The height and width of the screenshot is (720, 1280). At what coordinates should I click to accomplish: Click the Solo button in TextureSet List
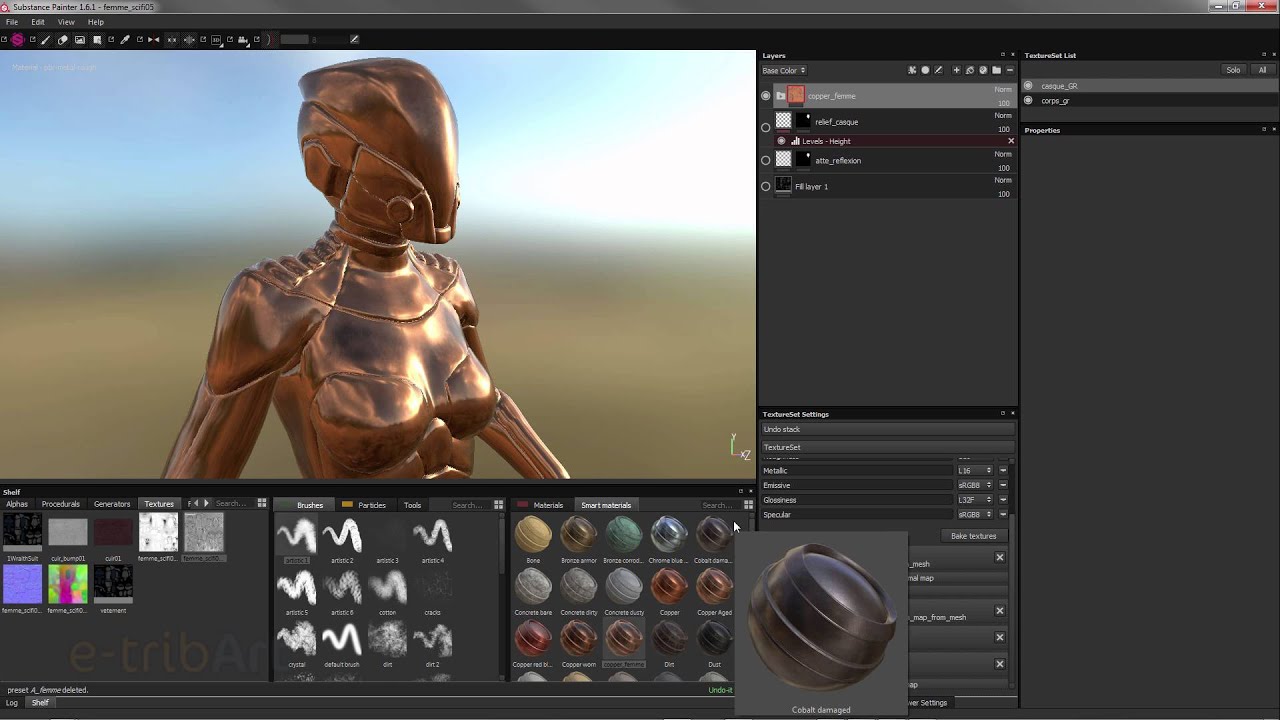point(1233,70)
